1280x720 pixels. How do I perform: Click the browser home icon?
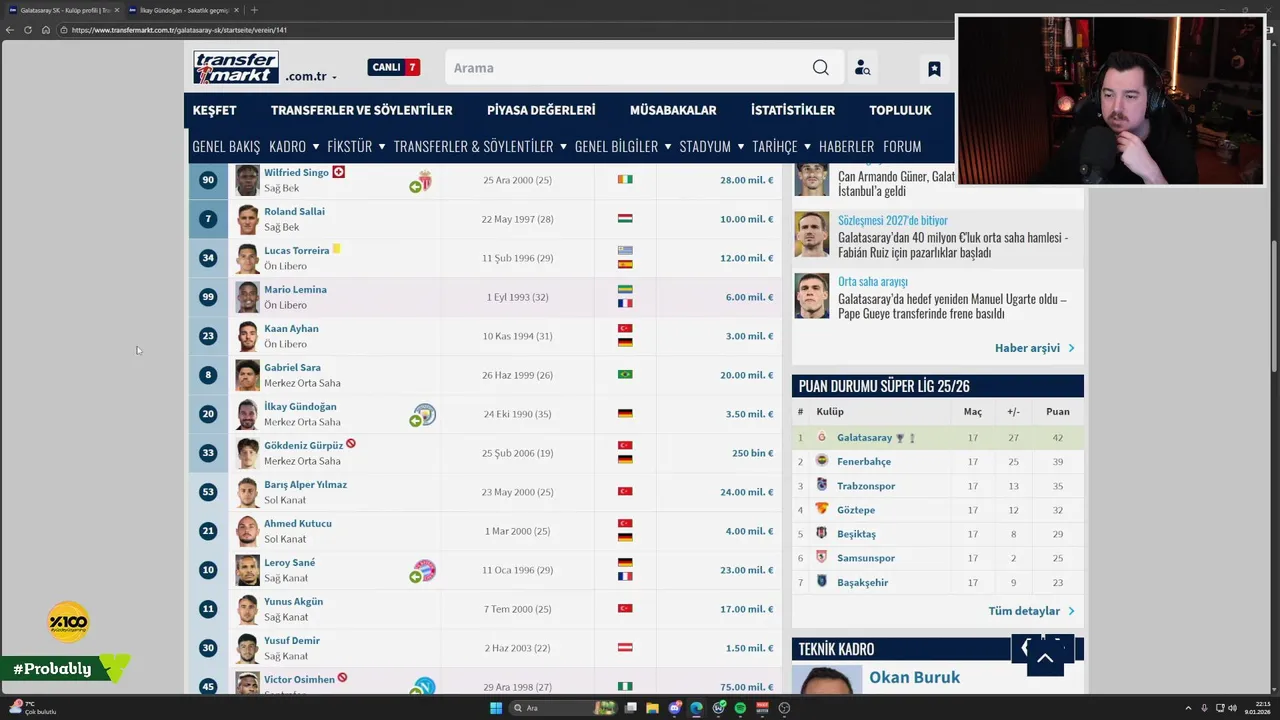[46, 30]
